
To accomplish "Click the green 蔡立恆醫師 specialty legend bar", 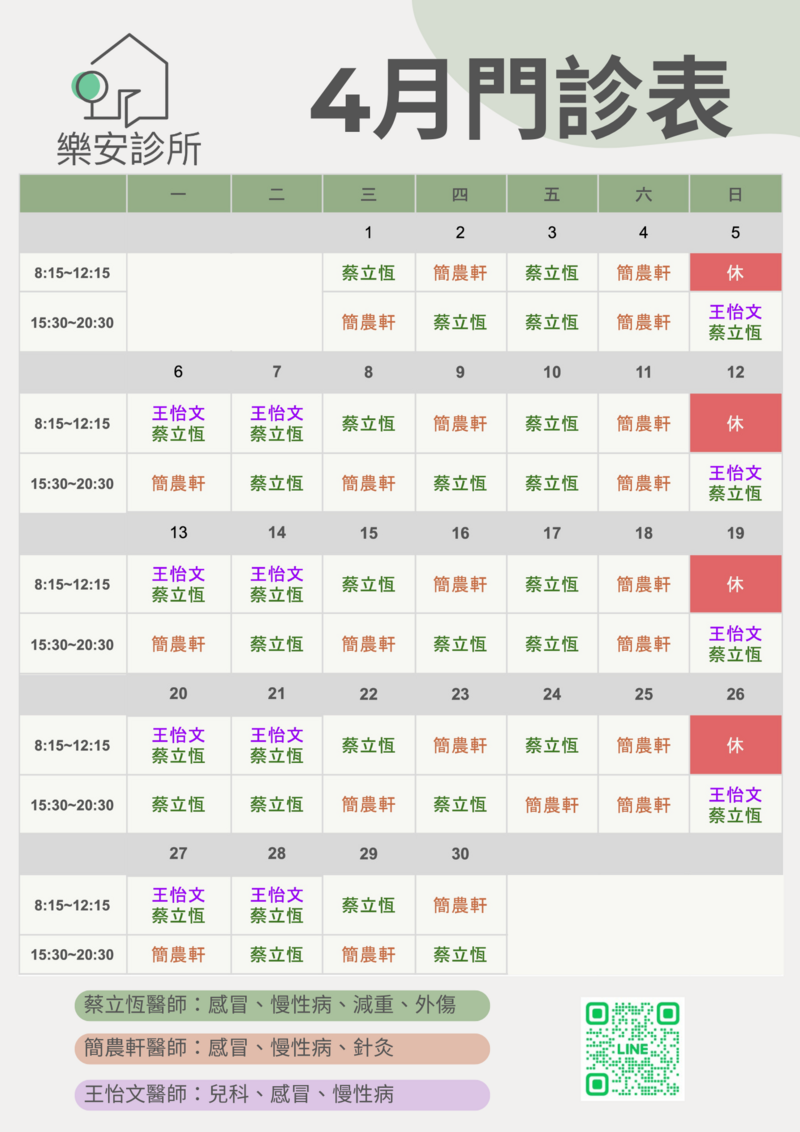I will coord(282,1005).
